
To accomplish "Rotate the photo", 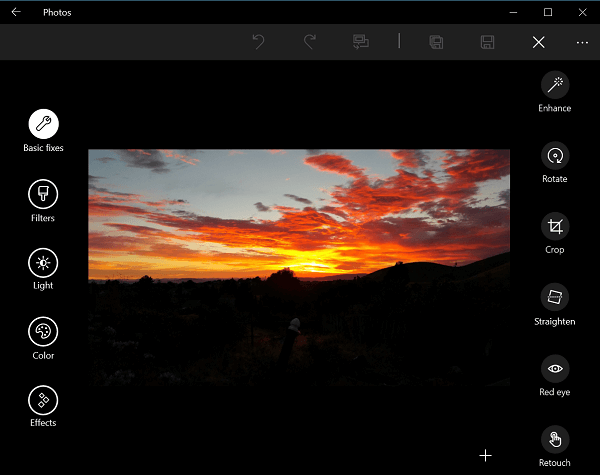I will (x=555, y=156).
